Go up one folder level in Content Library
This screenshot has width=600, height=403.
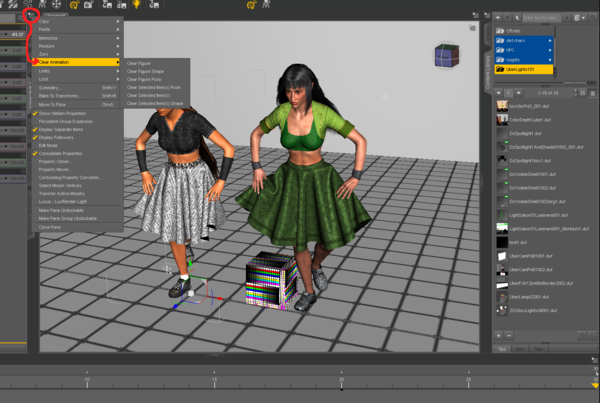517,18
